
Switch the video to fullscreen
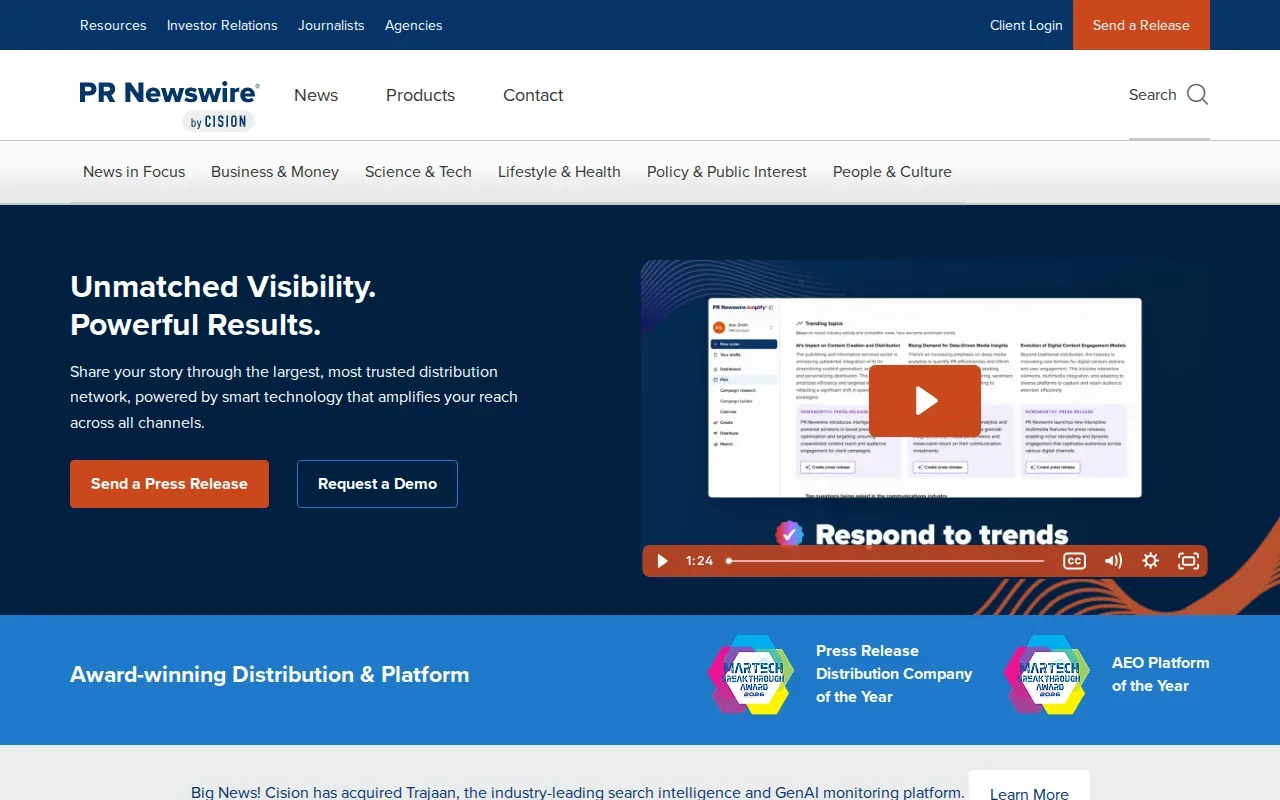click(1188, 561)
